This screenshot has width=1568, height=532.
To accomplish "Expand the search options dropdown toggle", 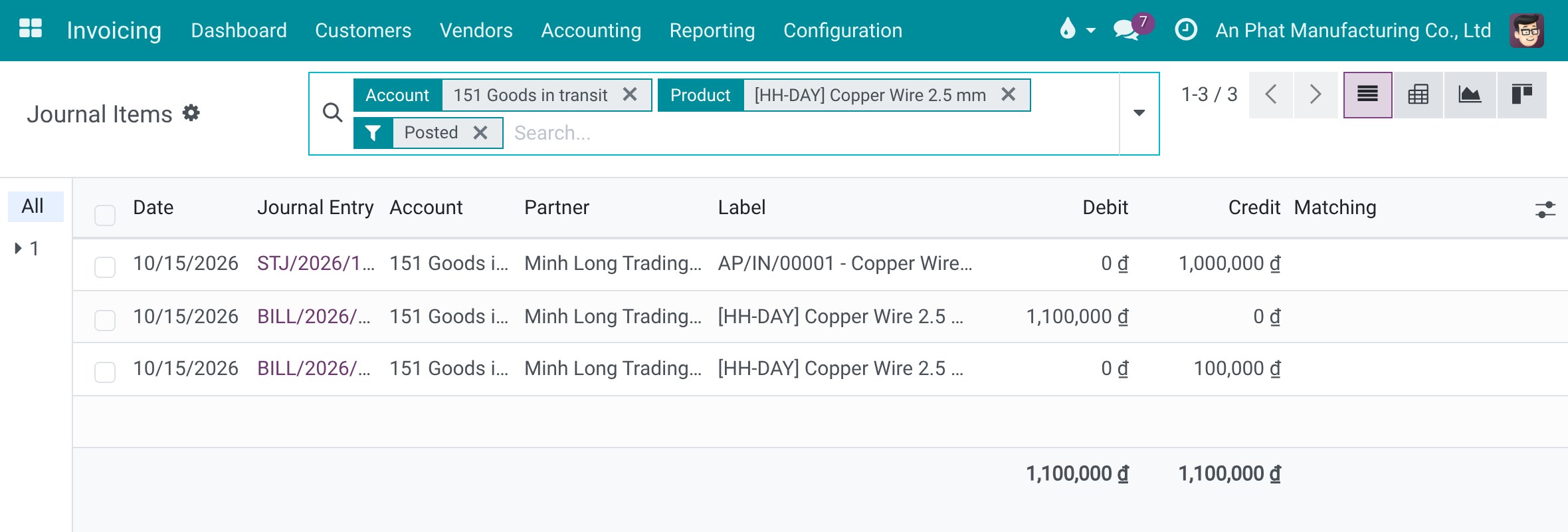I will pyautogui.click(x=1139, y=113).
